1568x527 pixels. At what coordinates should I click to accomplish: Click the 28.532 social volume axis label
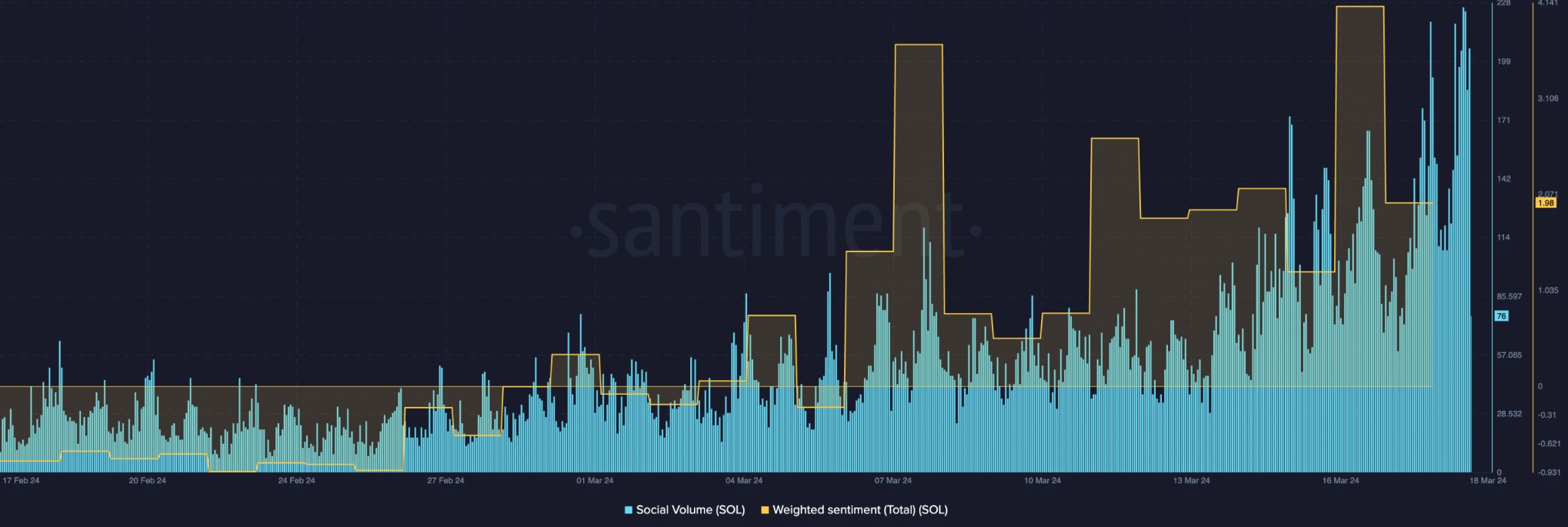click(x=1508, y=414)
